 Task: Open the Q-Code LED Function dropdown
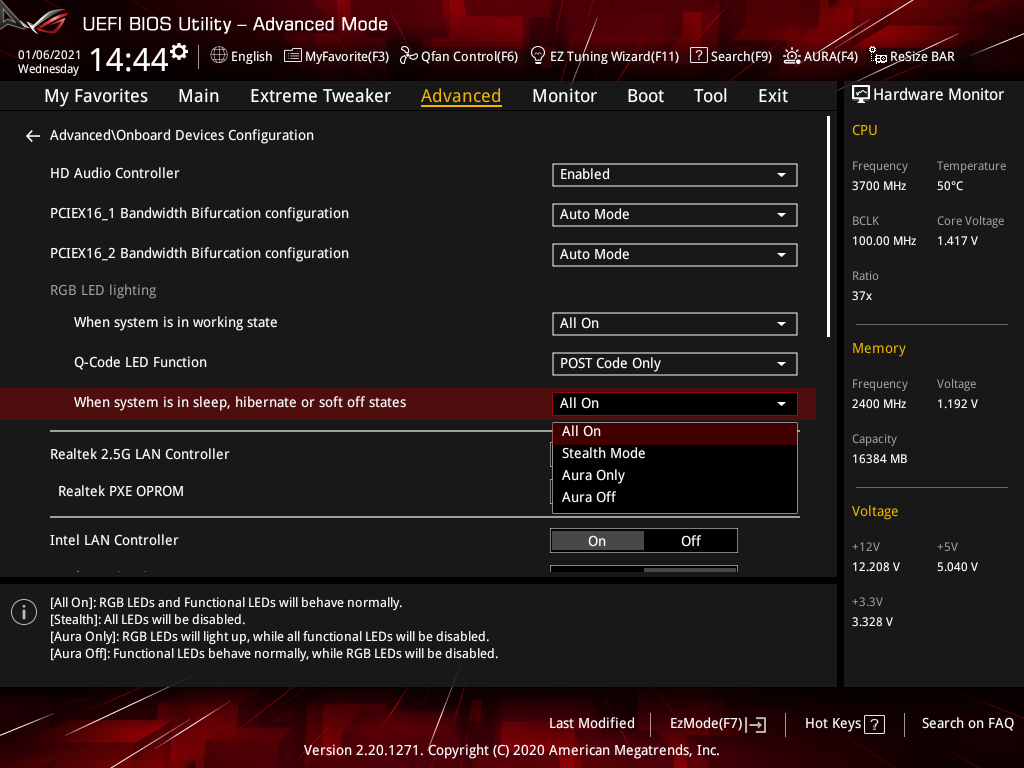tap(675, 363)
